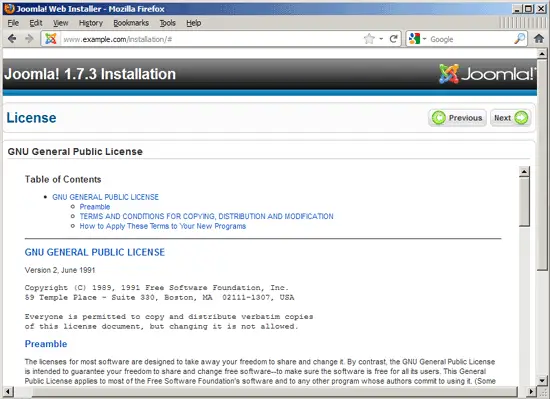Follow the Preamble contents link

point(95,207)
